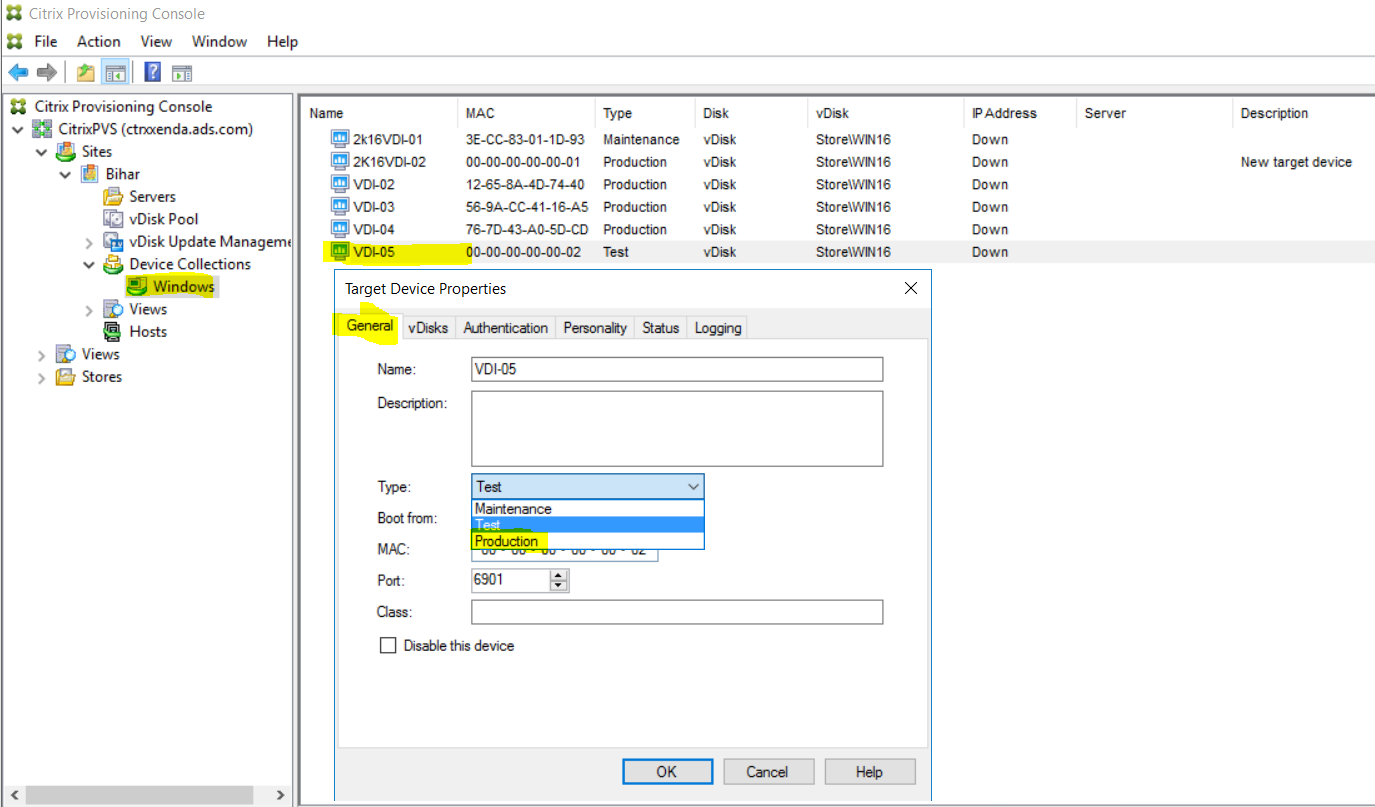Select the 2k16VDI-01 device icon
1375x807 pixels.
[340, 140]
